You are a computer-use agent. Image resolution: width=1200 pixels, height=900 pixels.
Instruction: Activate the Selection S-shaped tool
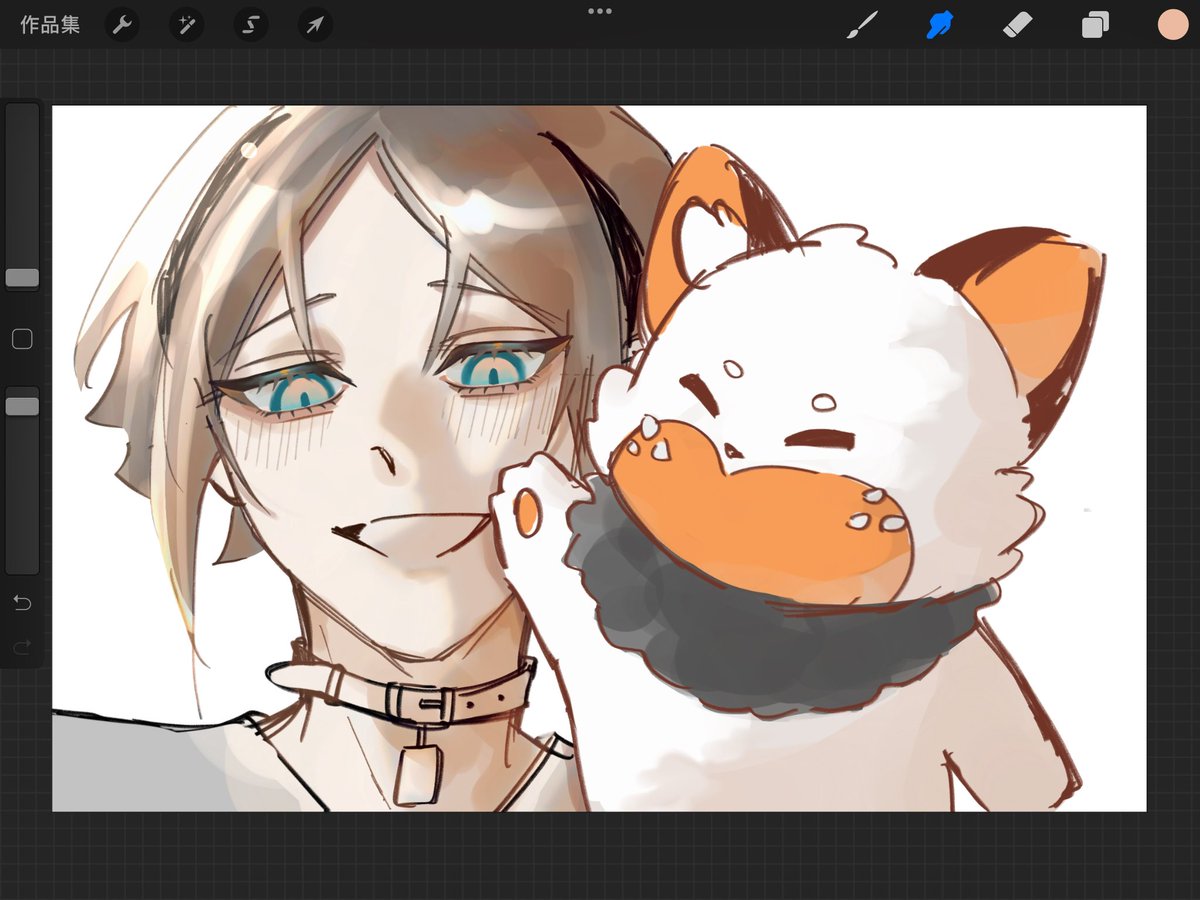(x=251, y=25)
